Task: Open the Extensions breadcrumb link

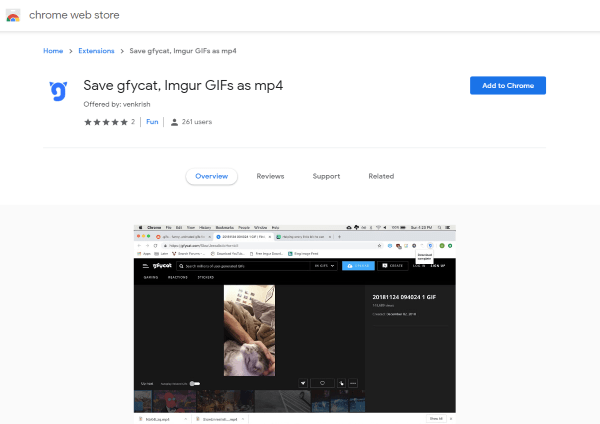Action: click(x=96, y=51)
